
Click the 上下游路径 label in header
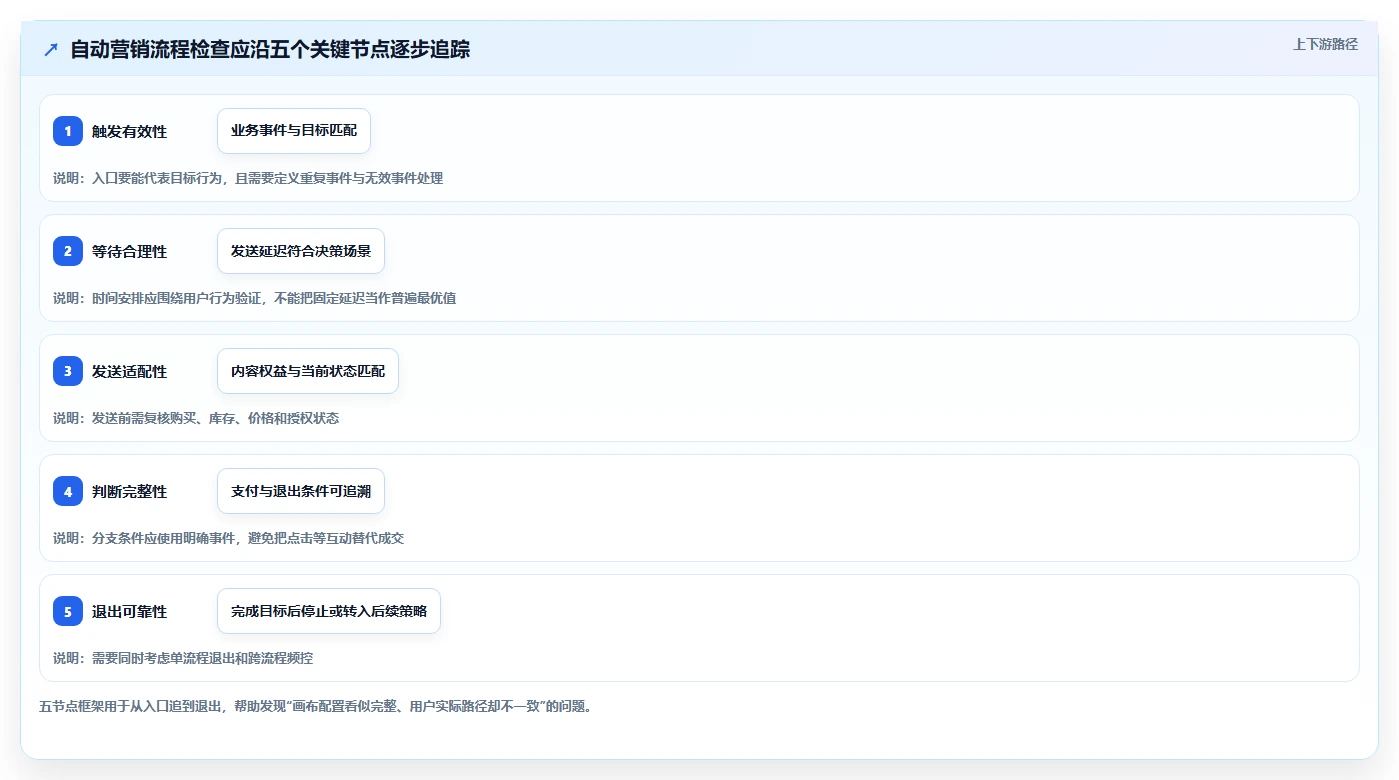tap(1325, 44)
